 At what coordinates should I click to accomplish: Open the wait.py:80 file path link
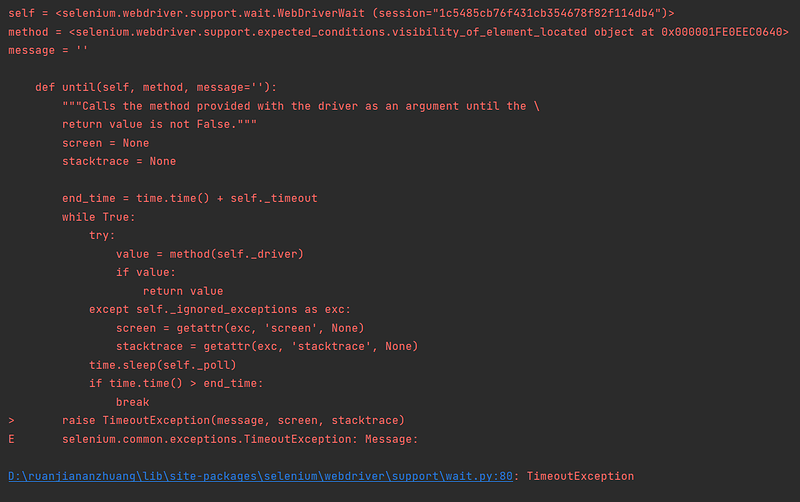point(260,476)
